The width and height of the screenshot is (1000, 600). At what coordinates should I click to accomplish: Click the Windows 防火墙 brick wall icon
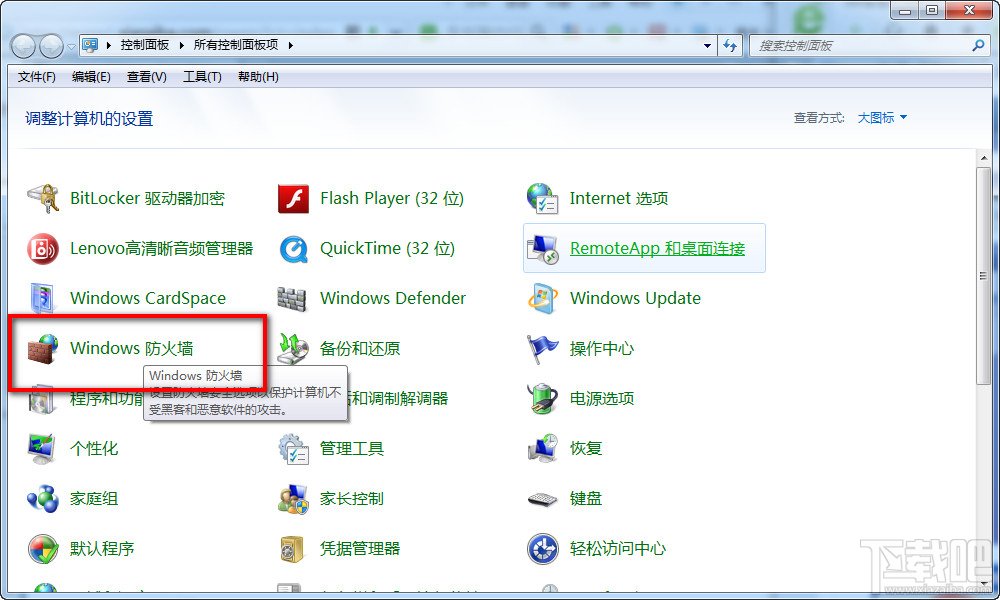pyautogui.click(x=43, y=348)
